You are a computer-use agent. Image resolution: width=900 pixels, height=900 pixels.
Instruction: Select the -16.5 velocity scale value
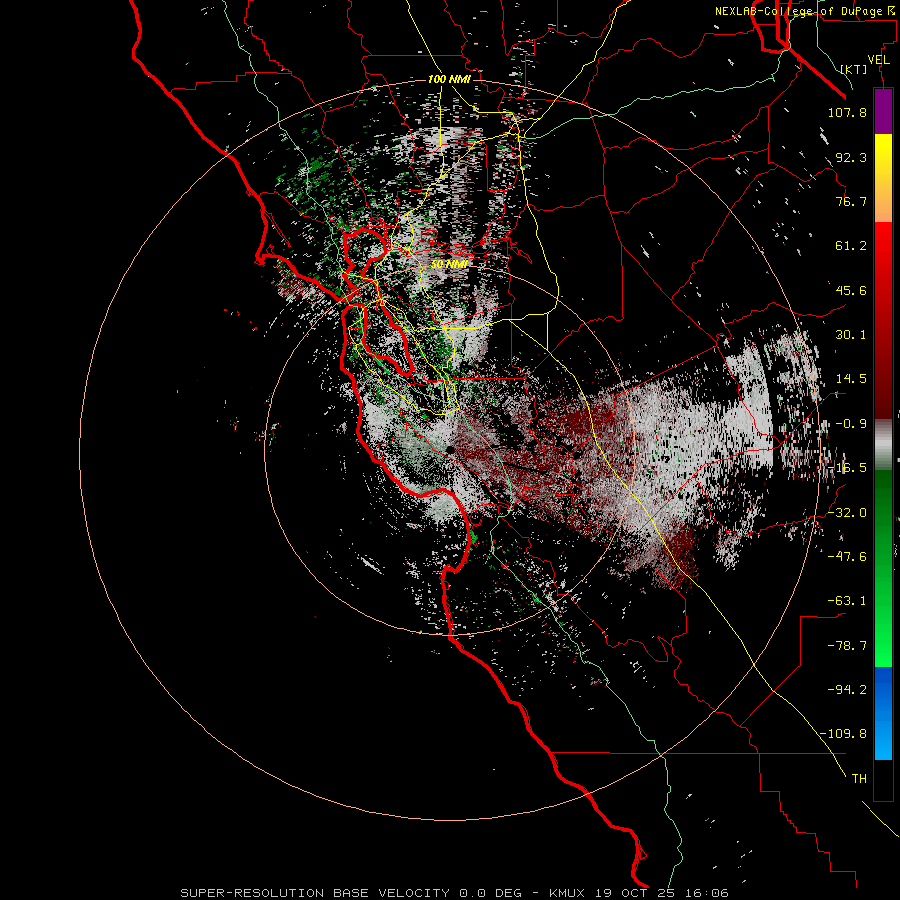tap(847, 468)
